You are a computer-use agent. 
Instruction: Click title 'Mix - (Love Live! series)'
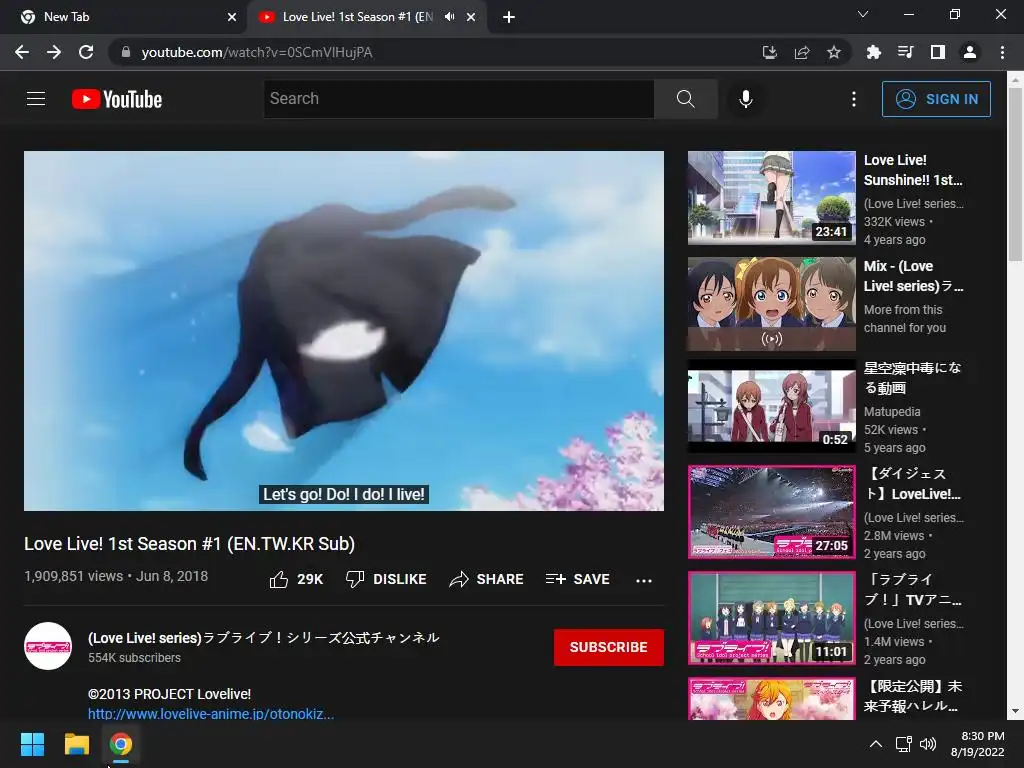click(x=913, y=276)
